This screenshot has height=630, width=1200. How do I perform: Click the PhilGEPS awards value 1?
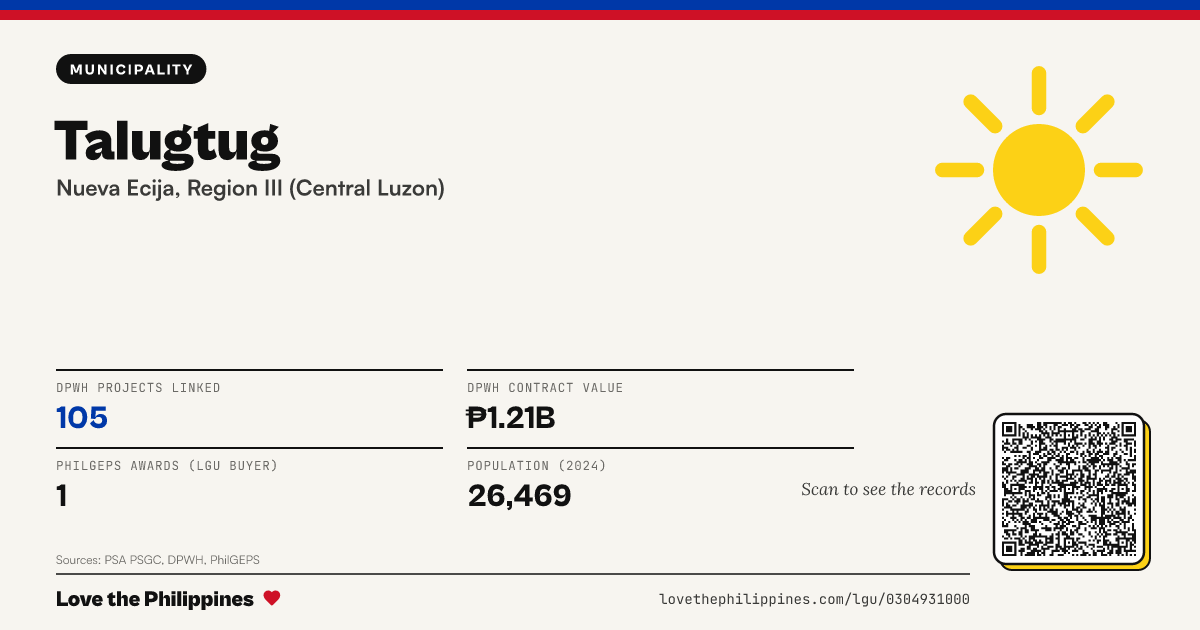(x=62, y=495)
